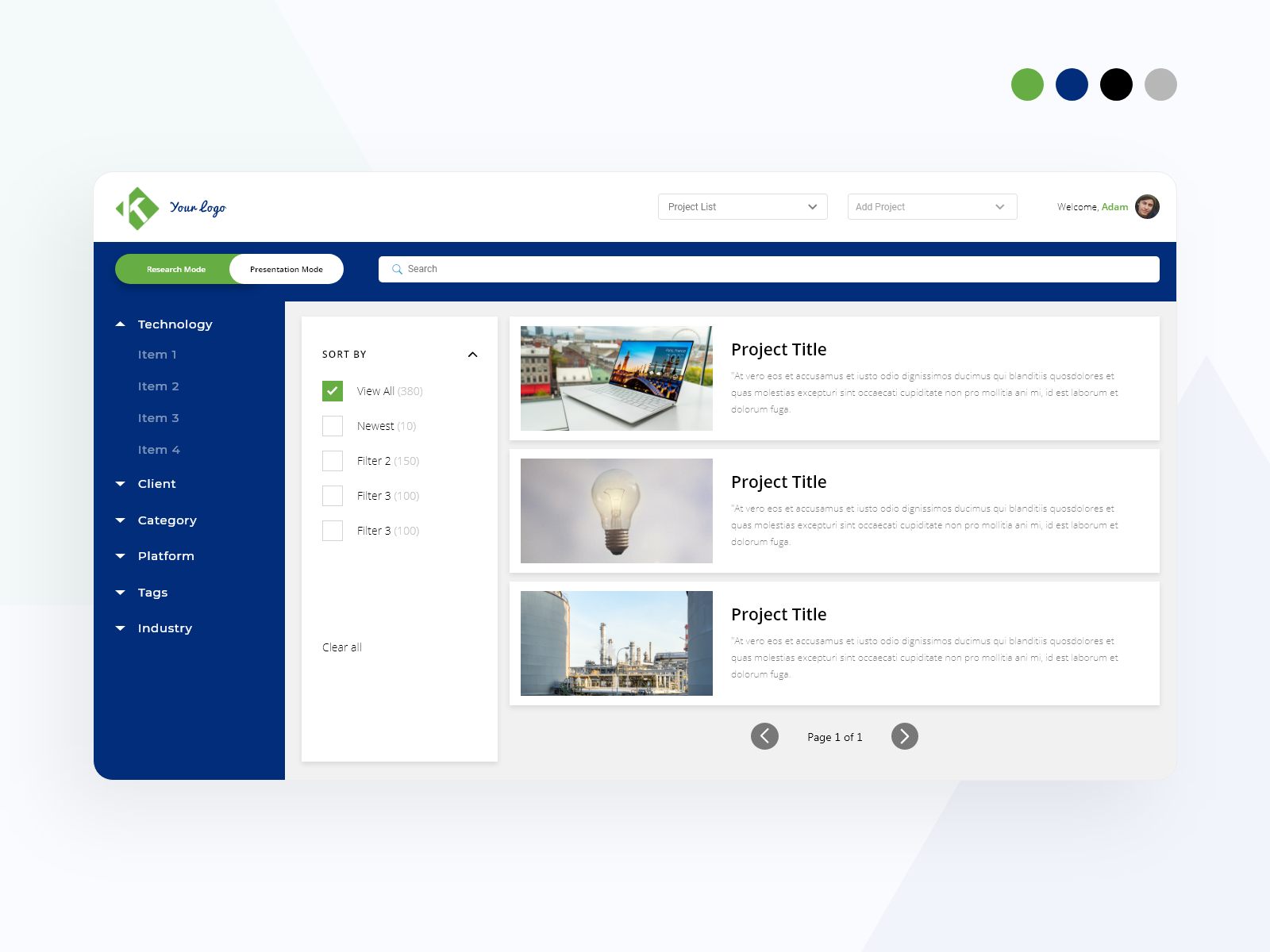Check the Filter 2 (150) checkbox
This screenshot has height=952, width=1270.
click(x=333, y=460)
